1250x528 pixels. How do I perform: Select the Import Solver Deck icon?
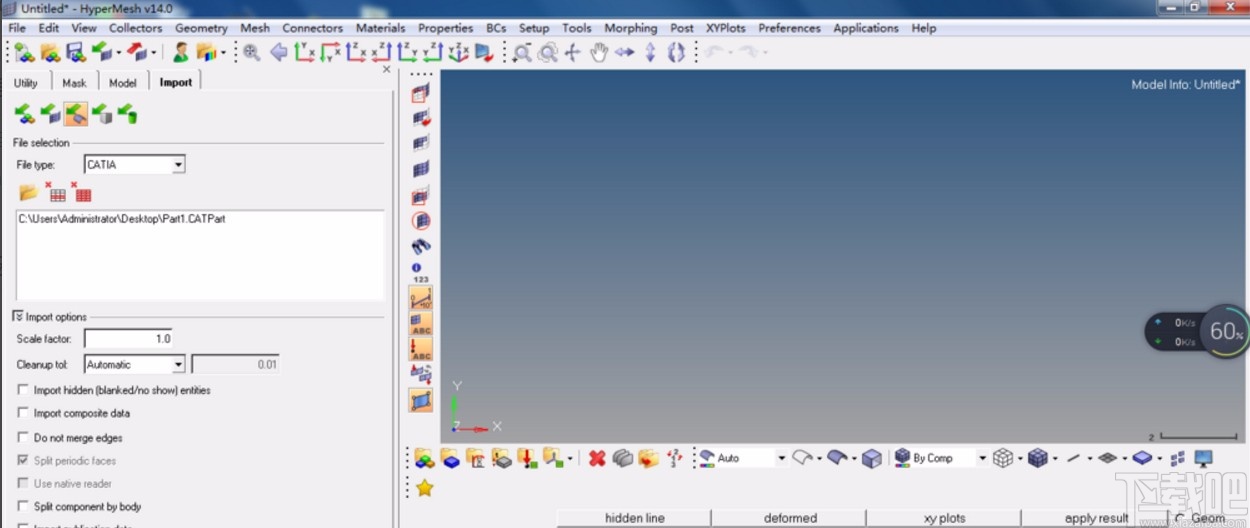coord(51,114)
